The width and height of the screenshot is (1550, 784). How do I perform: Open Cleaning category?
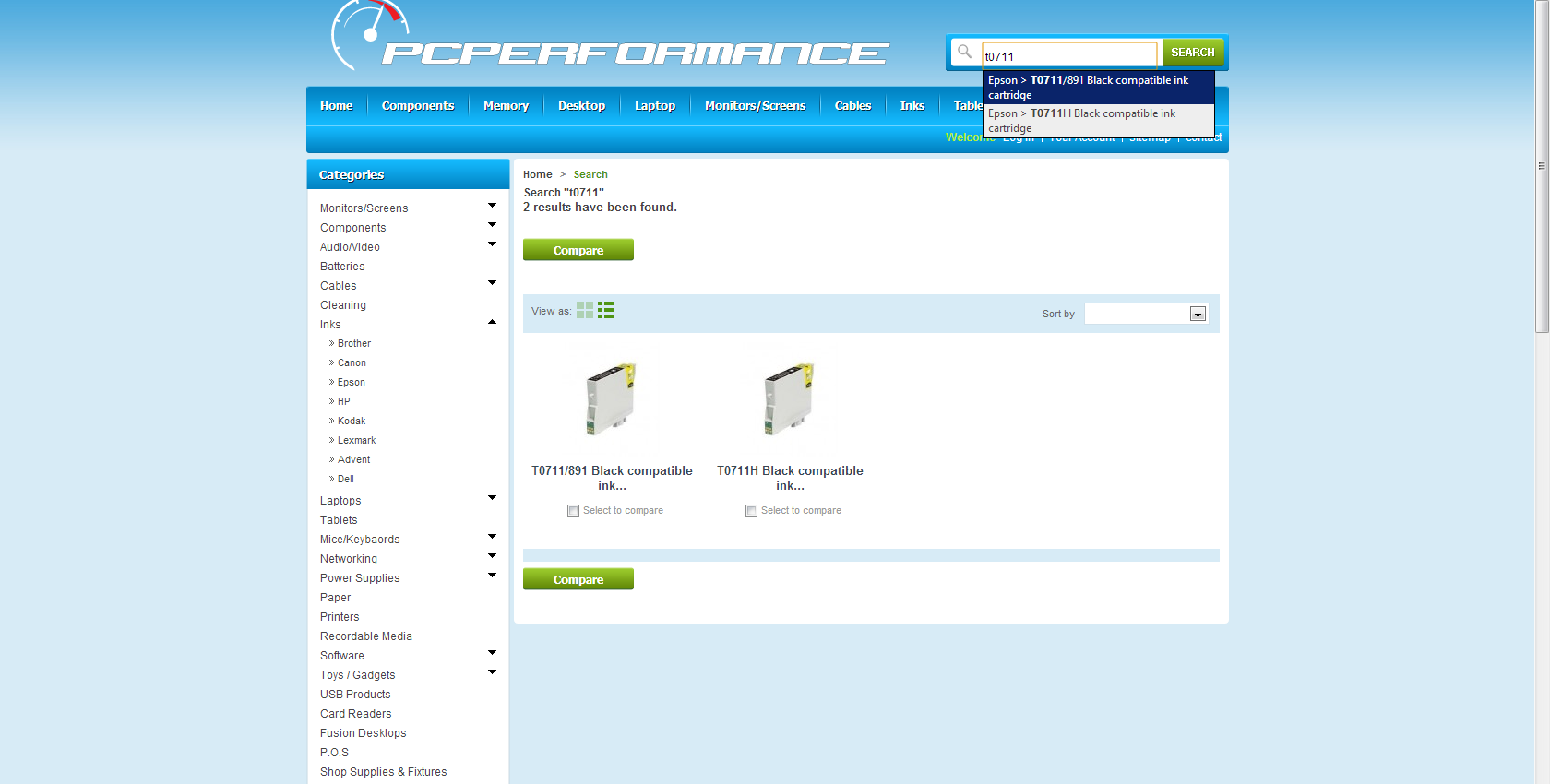coord(343,305)
